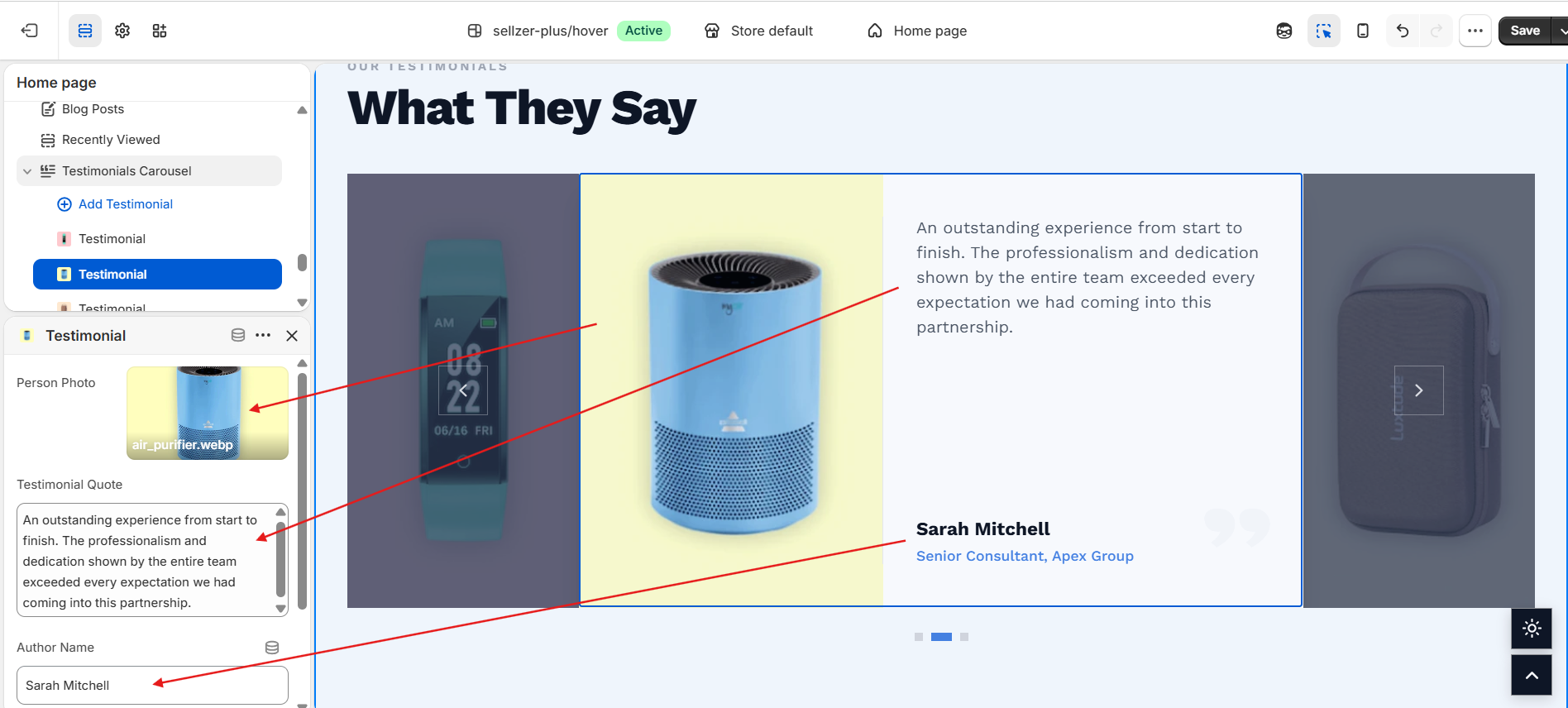Open the Store default selector
Viewport: 1568px width, 708px height.
coord(758,31)
